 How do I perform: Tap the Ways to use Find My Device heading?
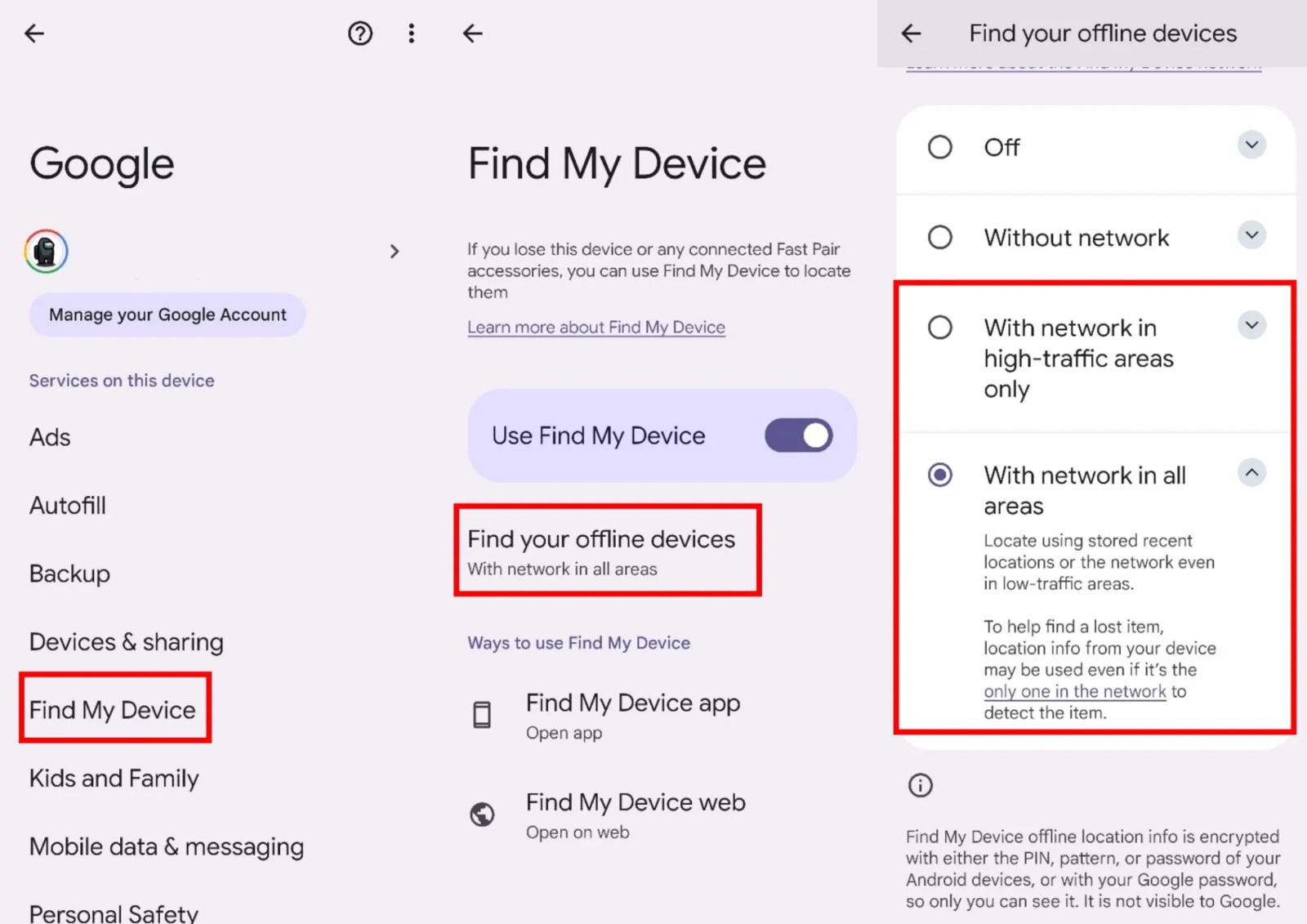tap(578, 643)
